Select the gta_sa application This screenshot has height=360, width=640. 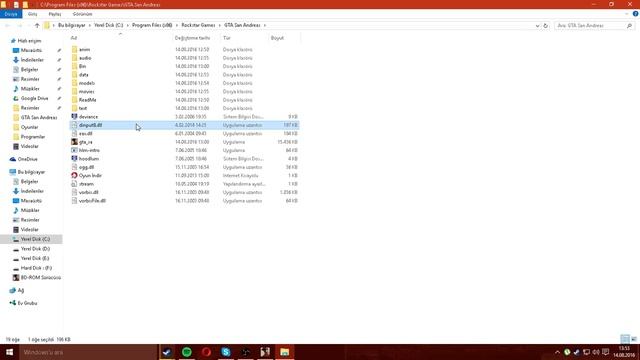85,142
